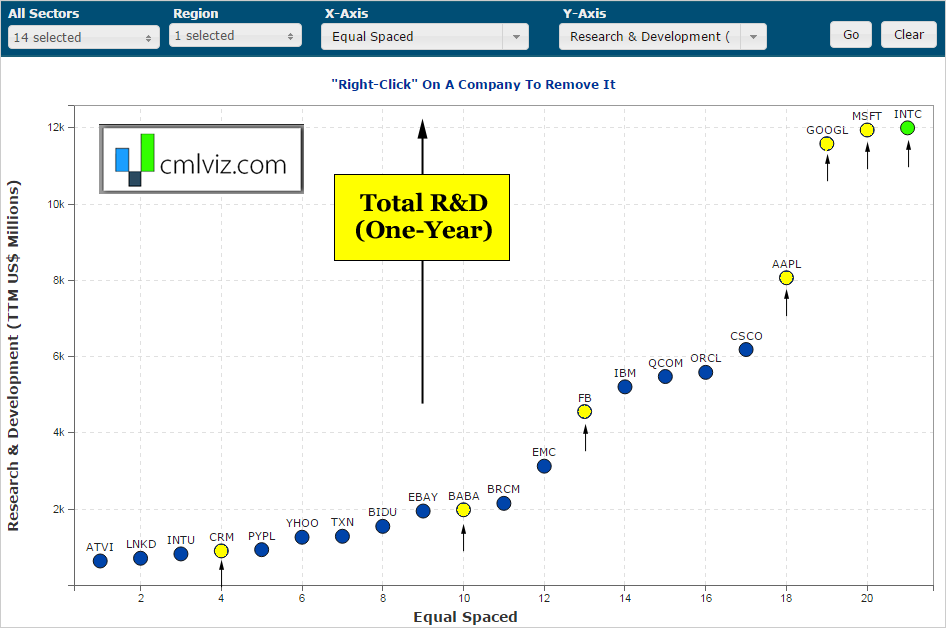Select the YHOO data point

tap(302, 537)
